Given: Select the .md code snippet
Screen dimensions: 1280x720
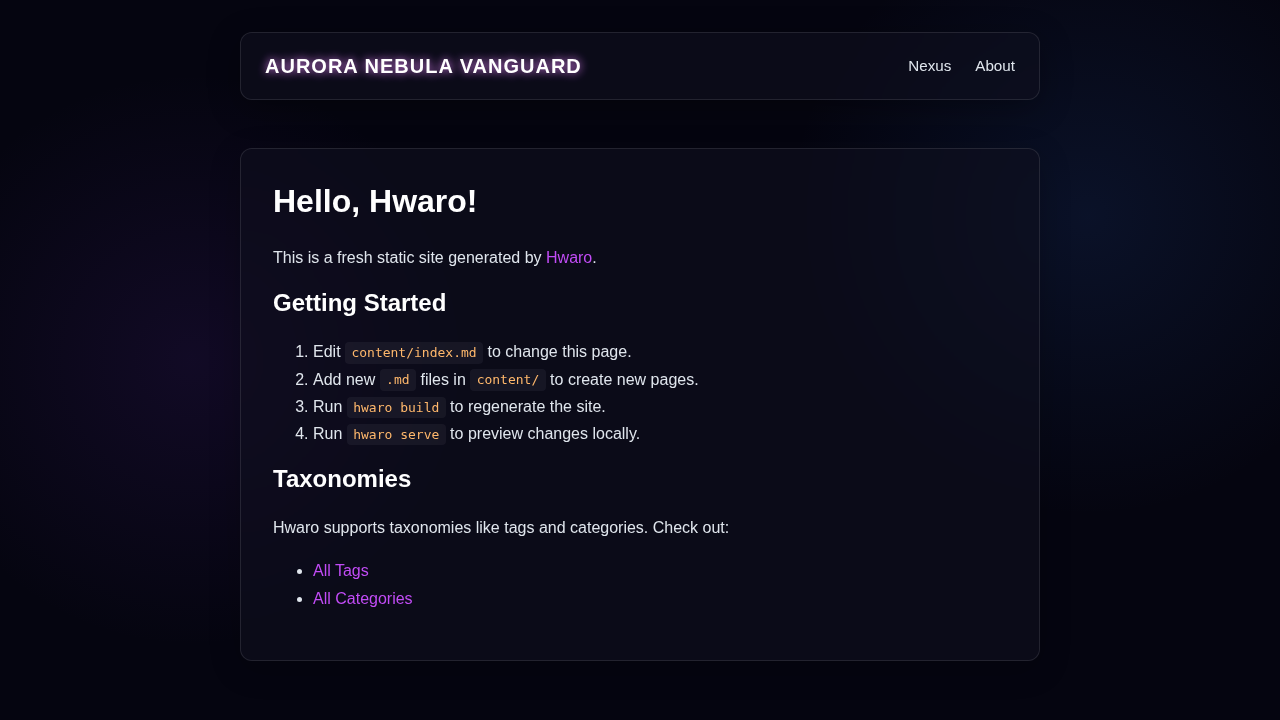Looking at the screenshot, I should click(398, 380).
